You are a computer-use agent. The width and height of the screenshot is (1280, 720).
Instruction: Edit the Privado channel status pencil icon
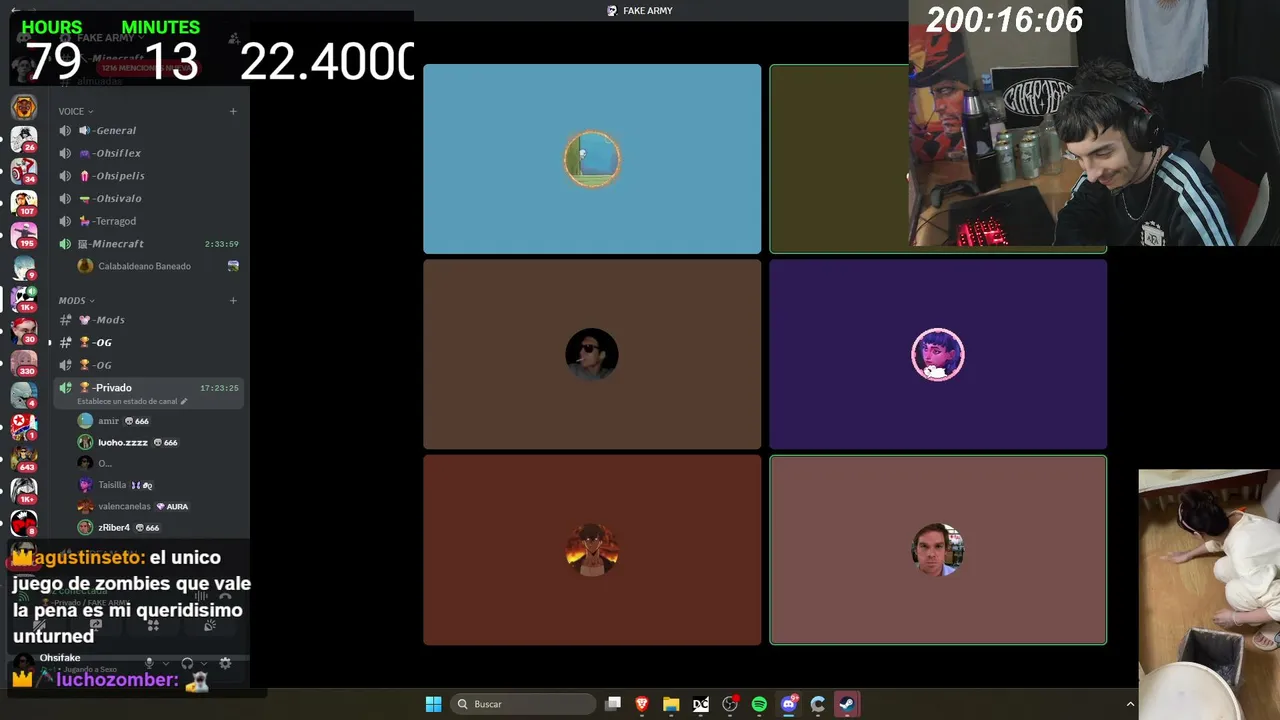tap(184, 401)
